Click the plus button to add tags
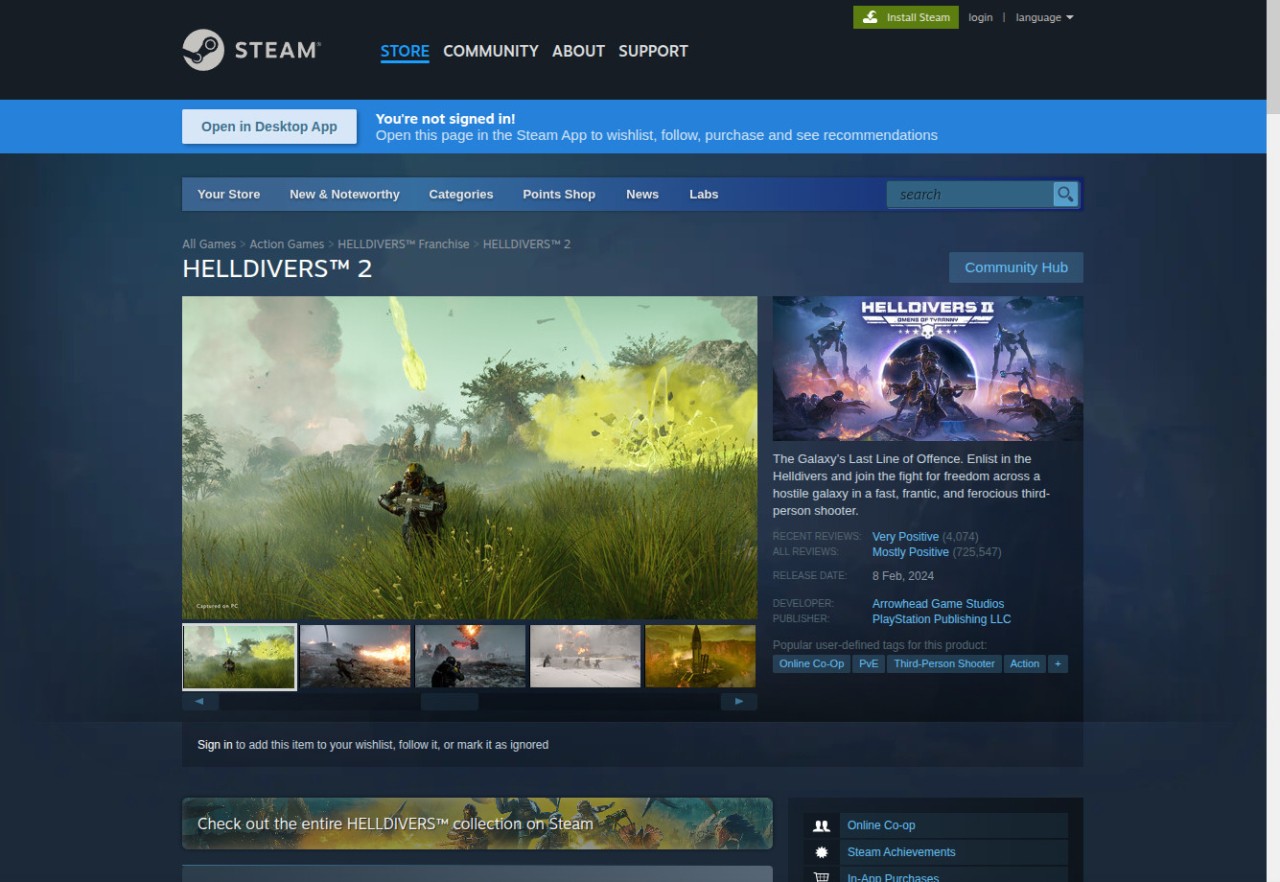Image resolution: width=1280 pixels, height=882 pixels. coord(1057,664)
